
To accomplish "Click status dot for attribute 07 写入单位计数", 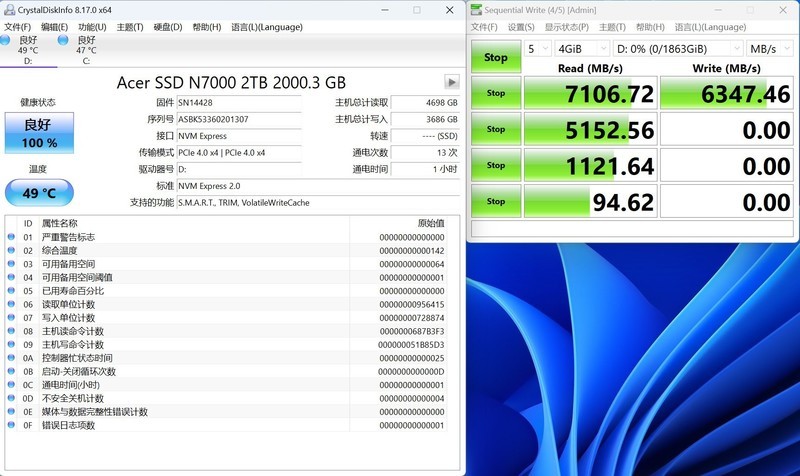I will pos(11,317).
